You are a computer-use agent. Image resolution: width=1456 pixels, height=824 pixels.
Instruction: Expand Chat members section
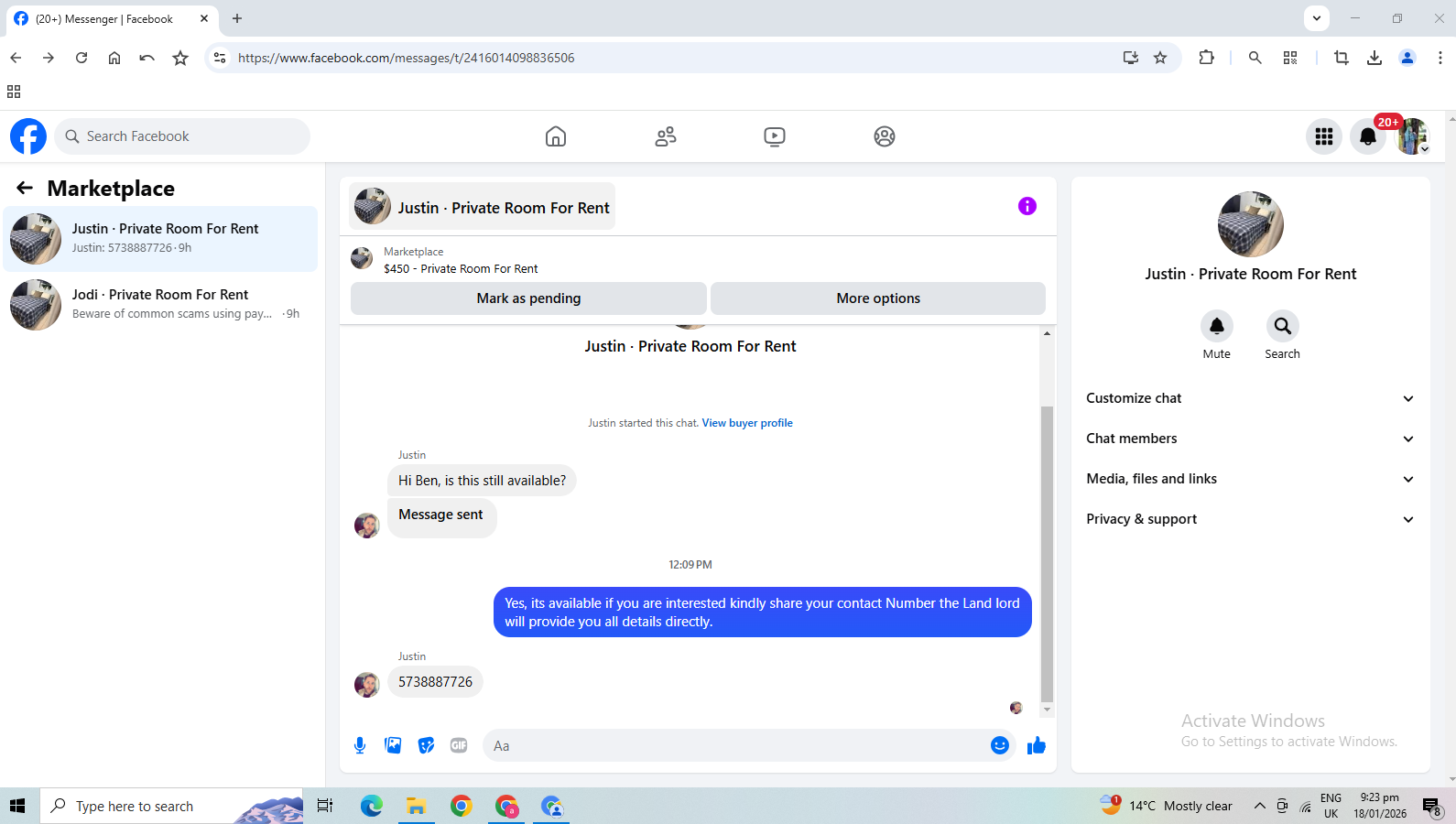[x=1251, y=439]
